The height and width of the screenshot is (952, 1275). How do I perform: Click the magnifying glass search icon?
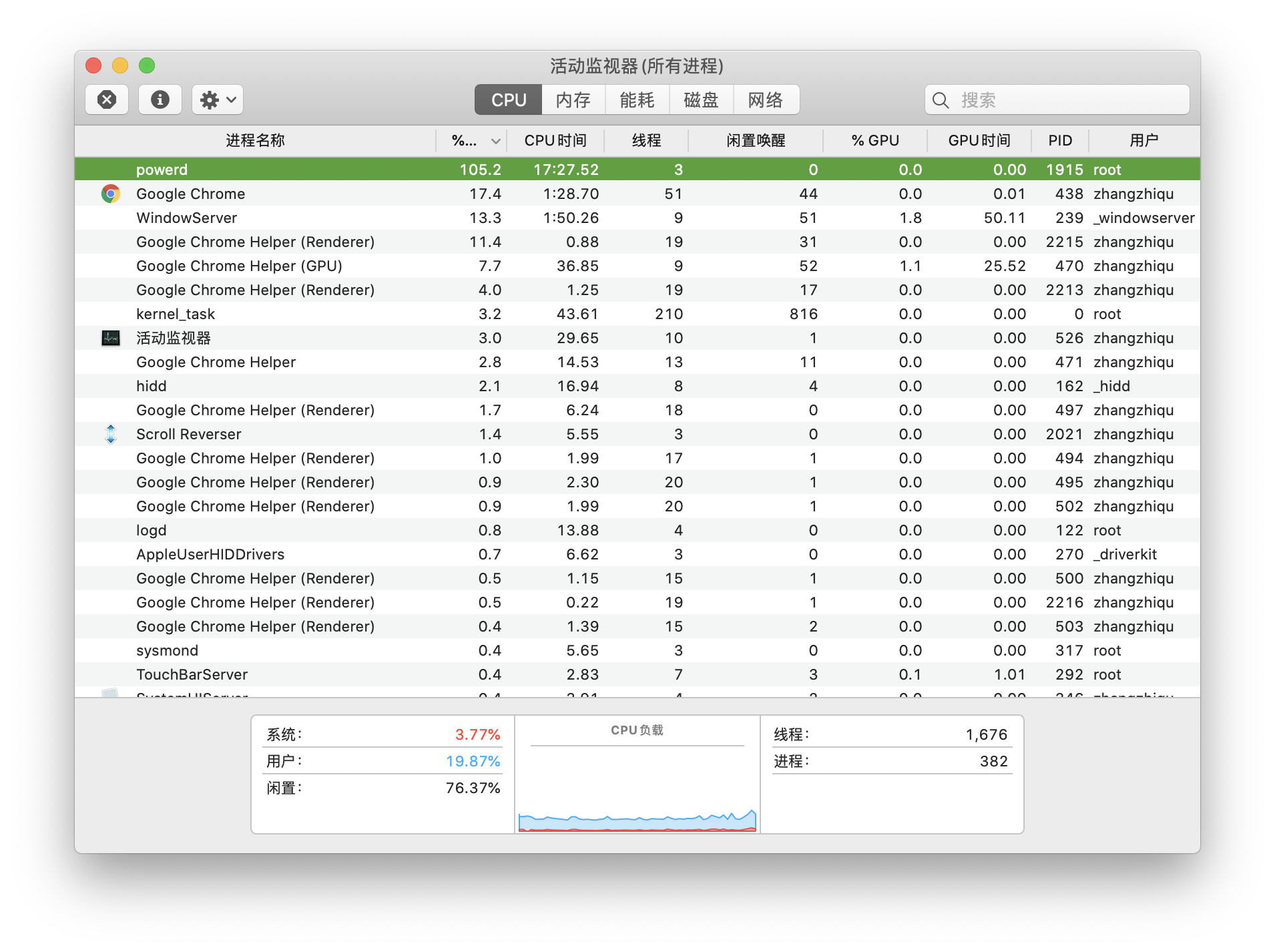pos(941,101)
